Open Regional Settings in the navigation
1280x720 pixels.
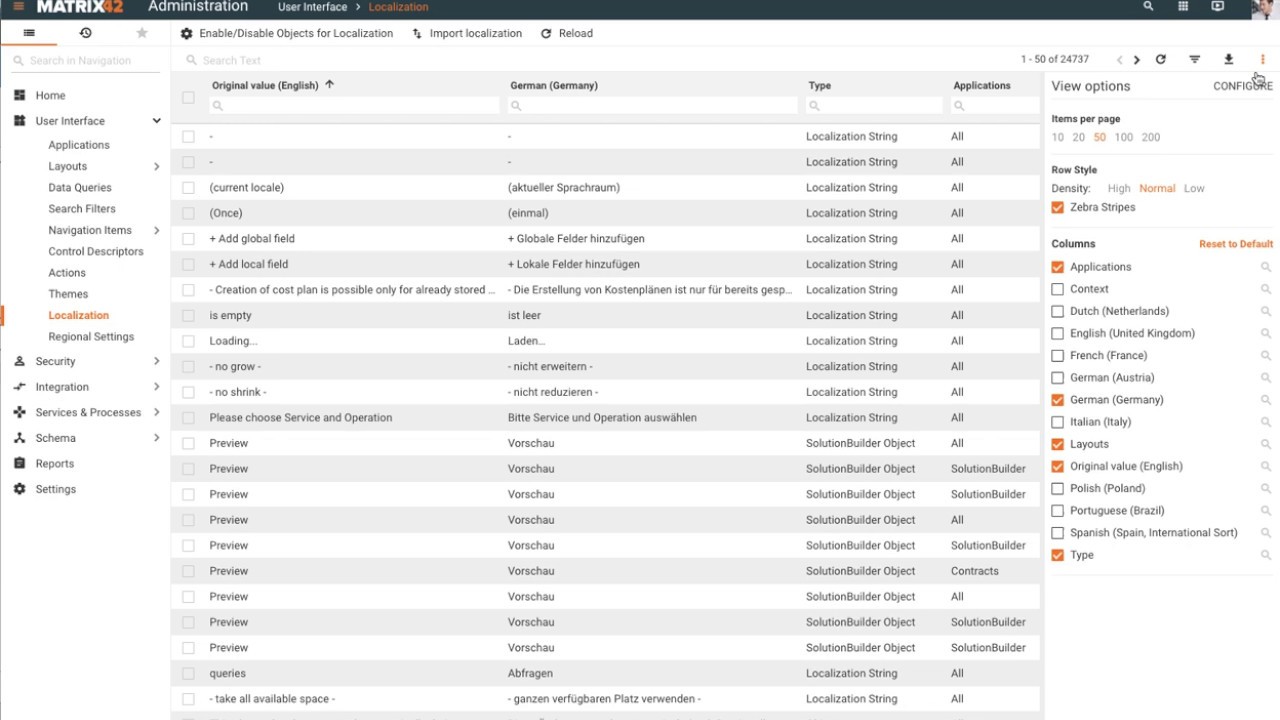[x=91, y=337]
